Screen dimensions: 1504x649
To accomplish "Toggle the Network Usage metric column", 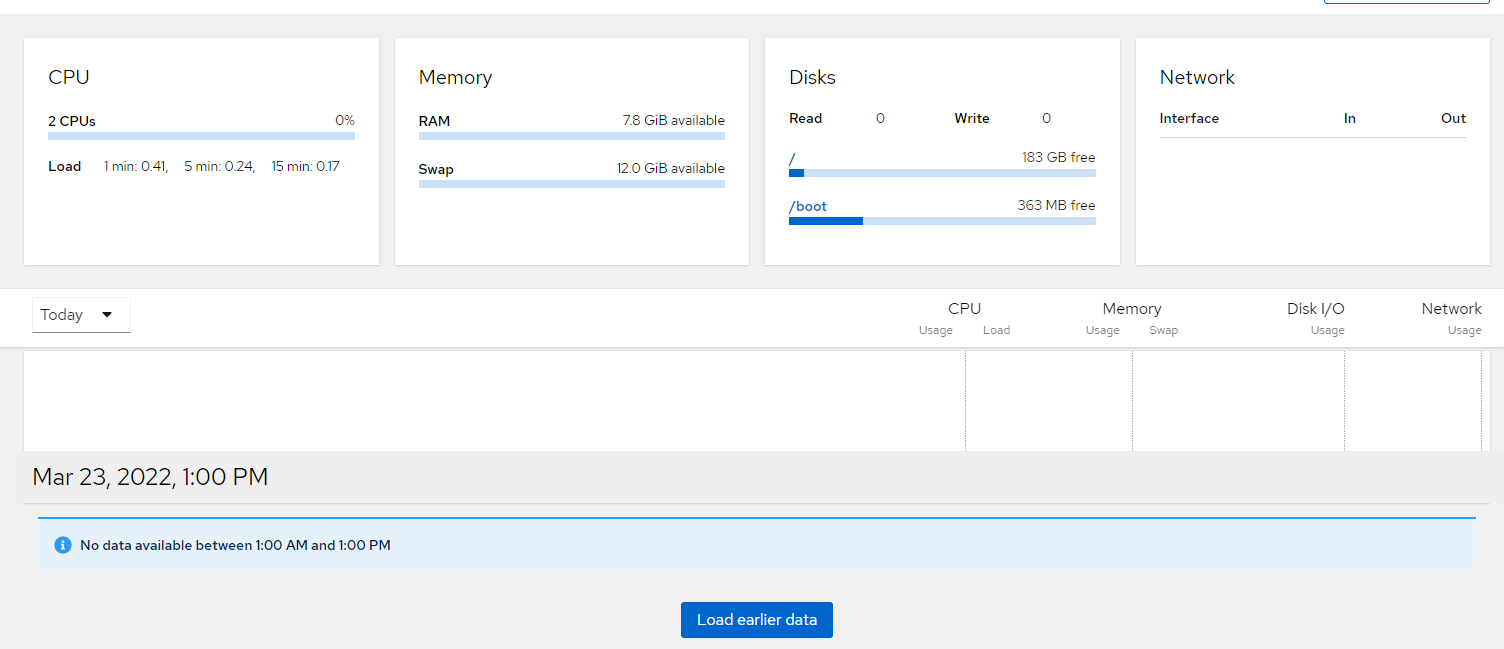I will [1464, 330].
